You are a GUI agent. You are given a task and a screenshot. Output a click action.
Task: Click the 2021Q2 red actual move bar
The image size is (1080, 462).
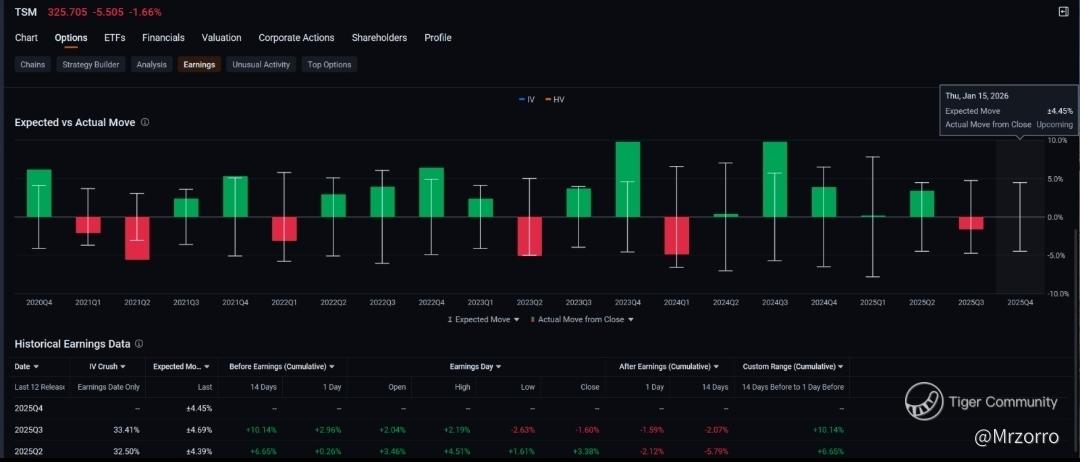pyautogui.click(x=137, y=238)
